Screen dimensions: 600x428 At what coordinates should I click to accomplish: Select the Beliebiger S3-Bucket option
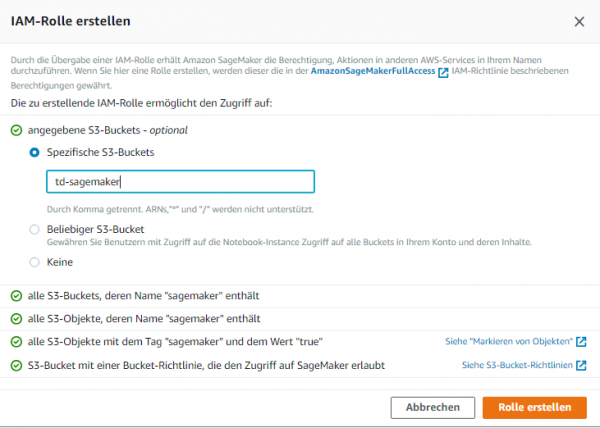tap(34, 229)
